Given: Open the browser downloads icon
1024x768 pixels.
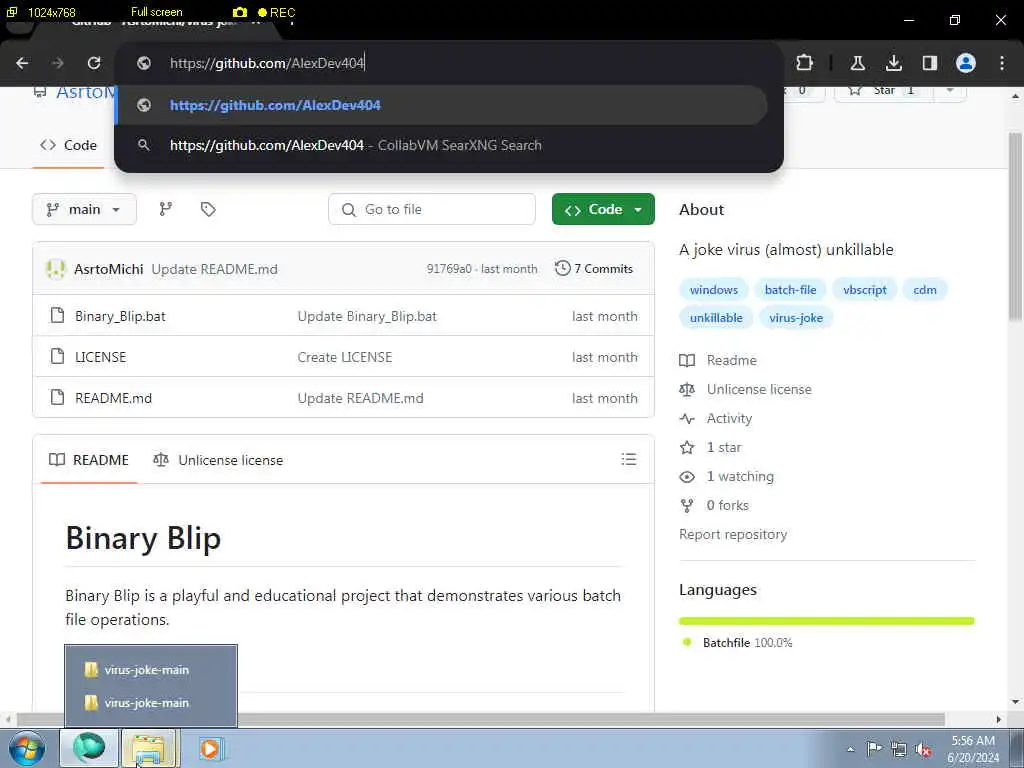Looking at the screenshot, I should (893, 63).
